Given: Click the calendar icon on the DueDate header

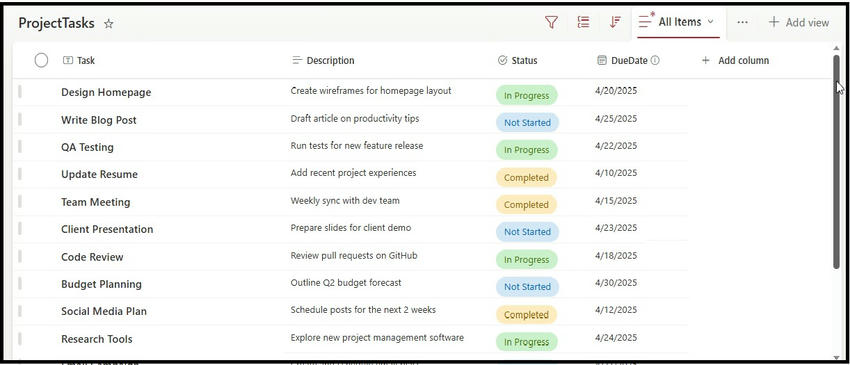Looking at the screenshot, I should 601,60.
